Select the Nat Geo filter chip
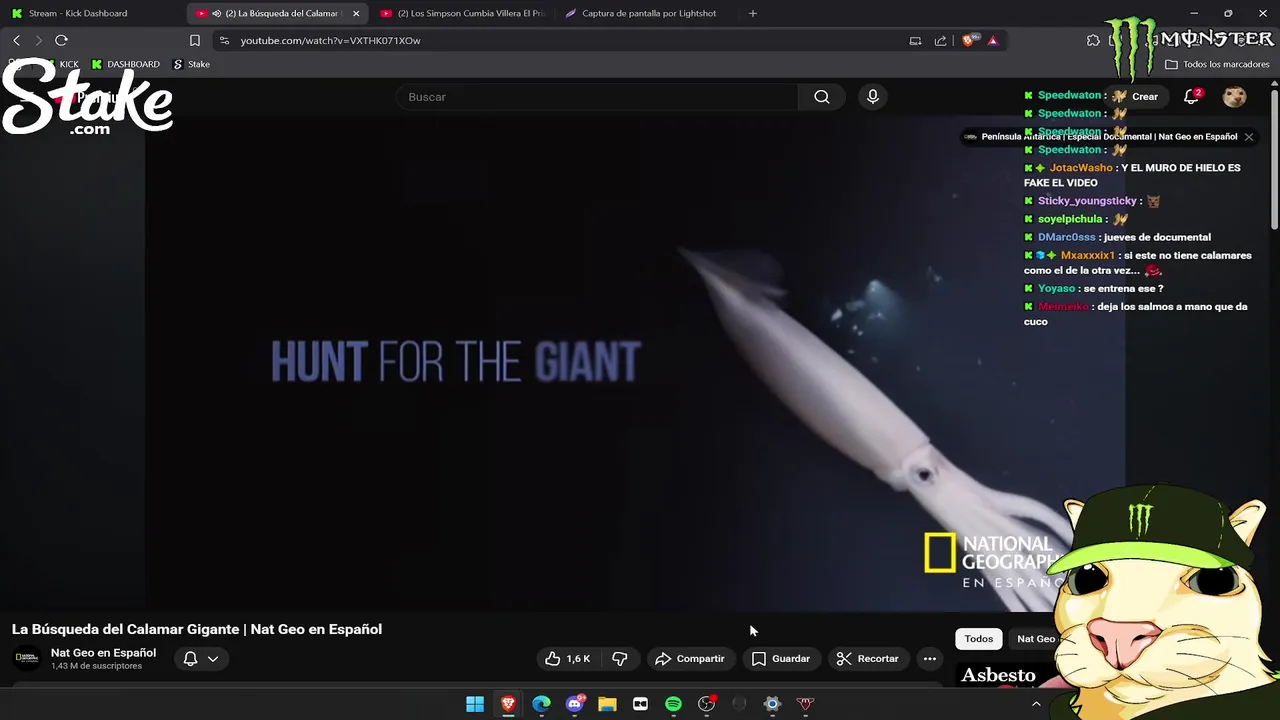 pyautogui.click(x=1036, y=639)
